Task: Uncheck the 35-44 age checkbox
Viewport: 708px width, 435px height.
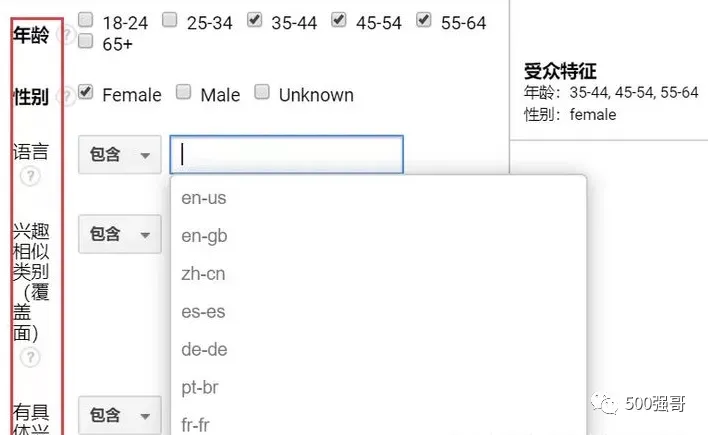Action: coord(255,20)
